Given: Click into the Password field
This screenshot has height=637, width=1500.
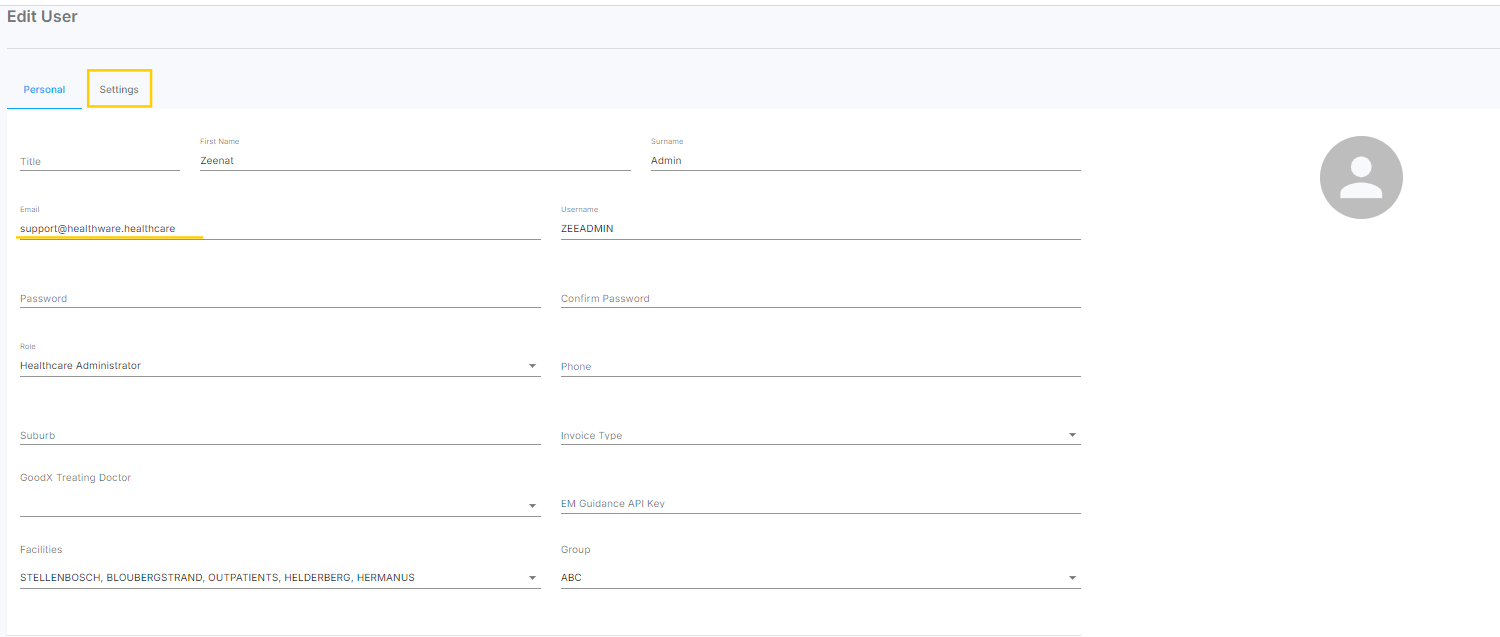Looking at the screenshot, I should pos(279,298).
